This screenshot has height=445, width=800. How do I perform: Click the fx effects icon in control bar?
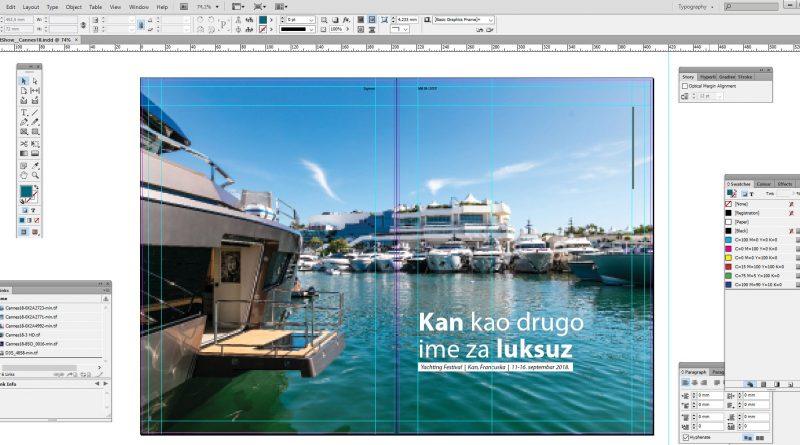click(346, 20)
